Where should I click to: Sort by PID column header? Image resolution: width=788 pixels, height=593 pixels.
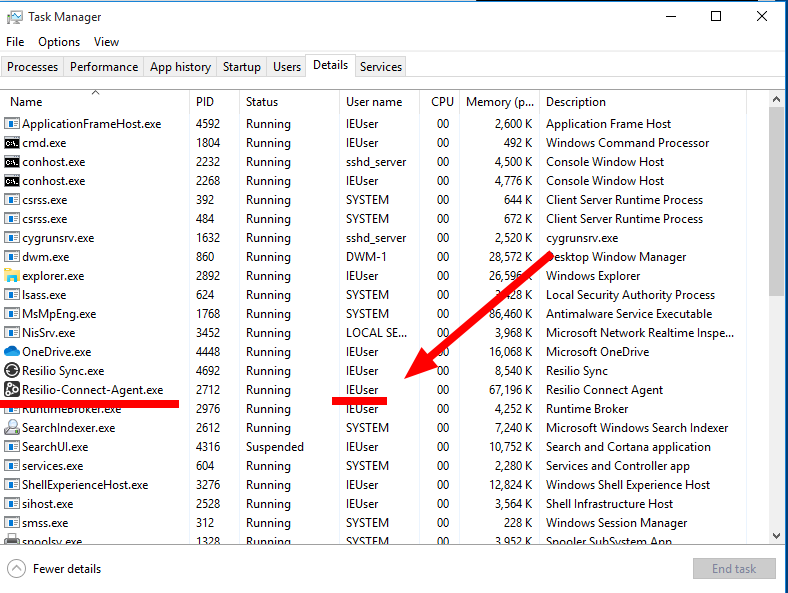pyautogui.click(x=205, y=102)
